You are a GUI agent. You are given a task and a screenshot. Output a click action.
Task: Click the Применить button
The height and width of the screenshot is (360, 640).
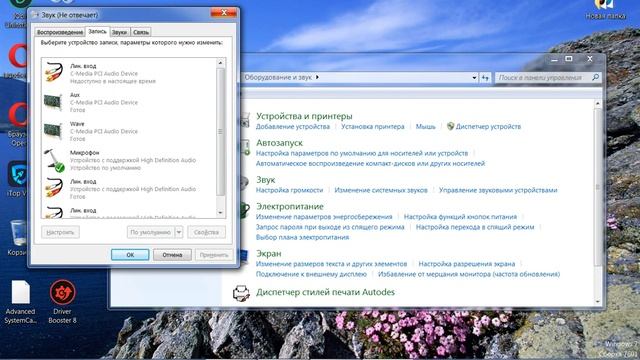click(214, 255)
